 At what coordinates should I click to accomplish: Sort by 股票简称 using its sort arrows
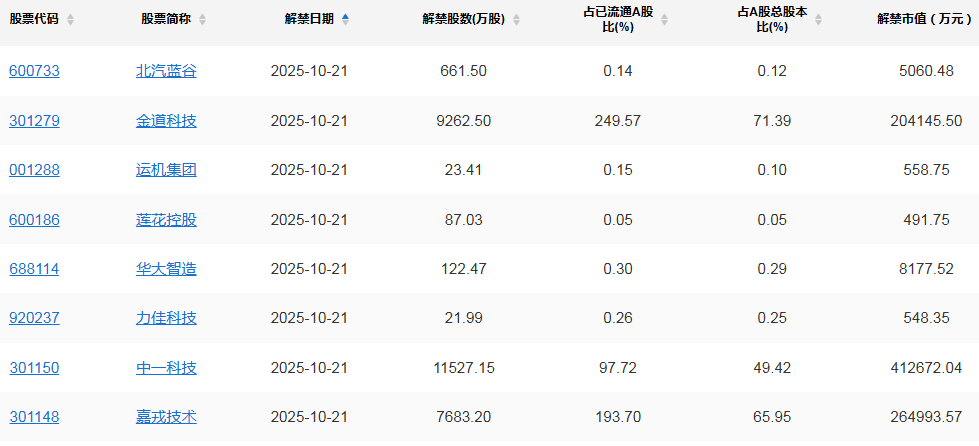coord(202,19)
